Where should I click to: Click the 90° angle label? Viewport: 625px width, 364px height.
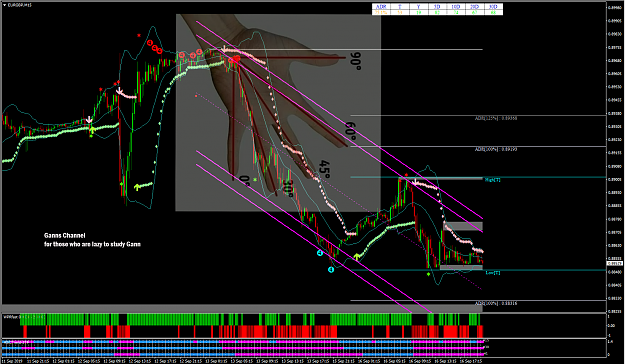(356, 61)
